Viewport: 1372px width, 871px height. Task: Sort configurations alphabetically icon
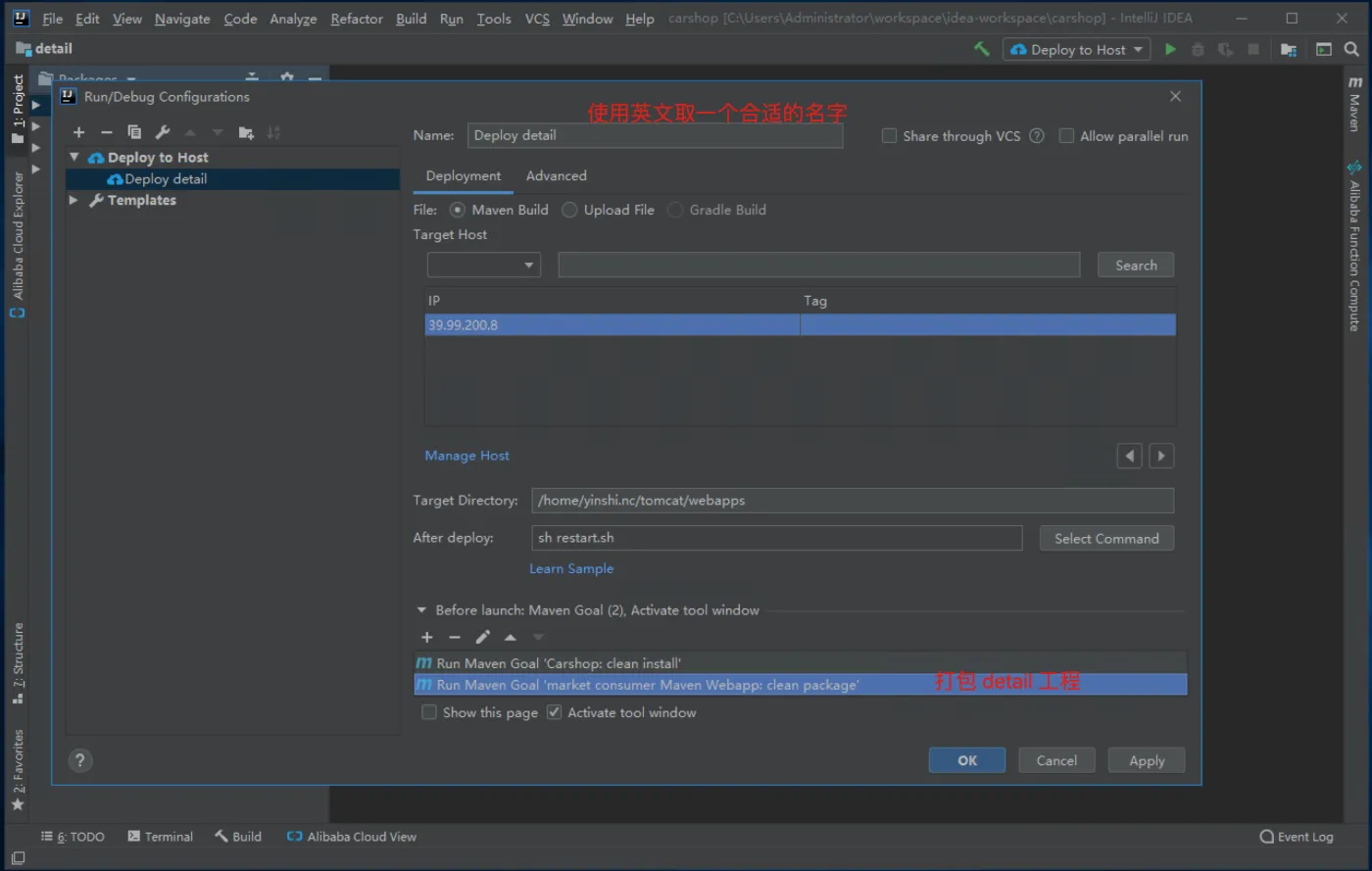tap(273, 132)
